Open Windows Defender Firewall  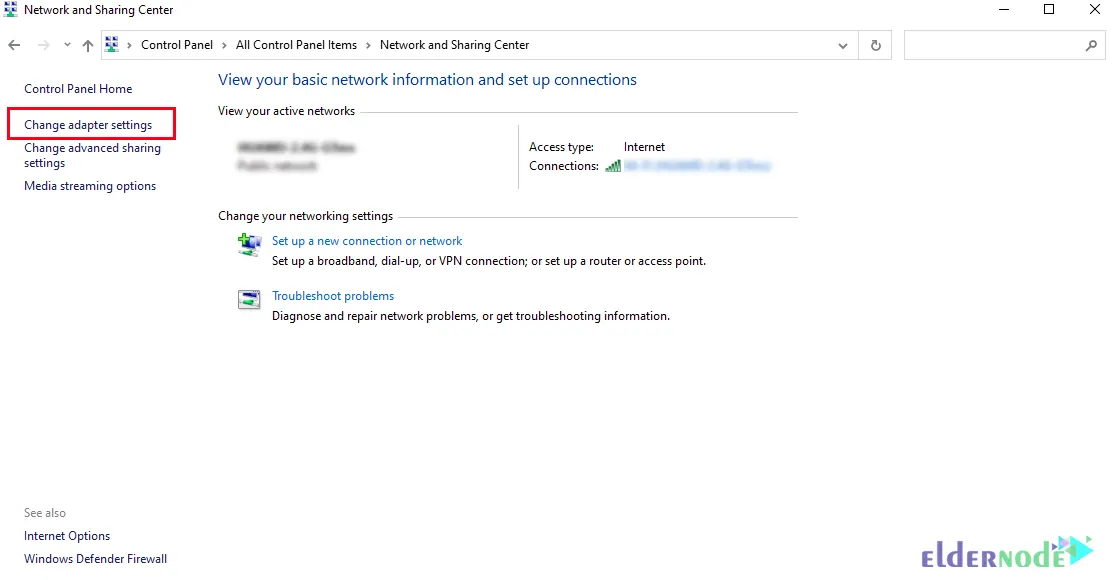point(94,558)
